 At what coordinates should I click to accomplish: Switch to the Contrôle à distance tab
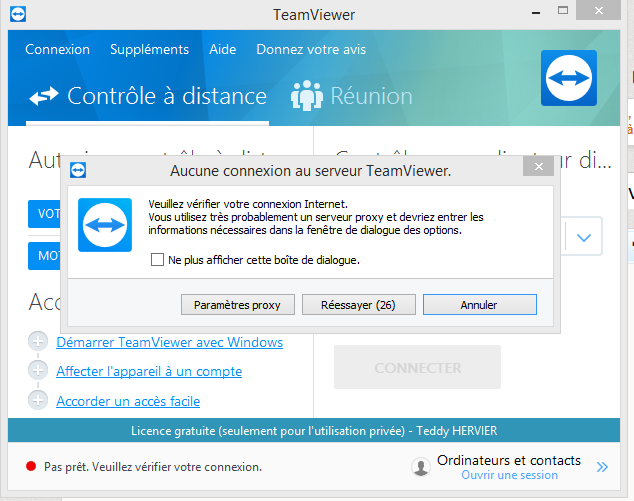click(x=148, y=96)
